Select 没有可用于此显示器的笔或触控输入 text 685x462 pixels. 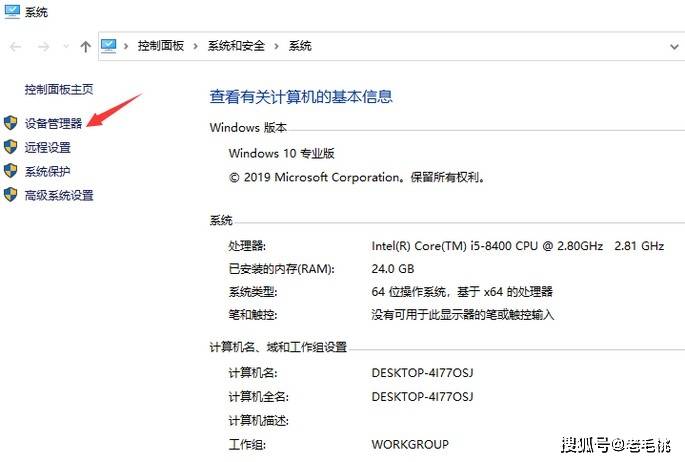[x=463, y=315]
